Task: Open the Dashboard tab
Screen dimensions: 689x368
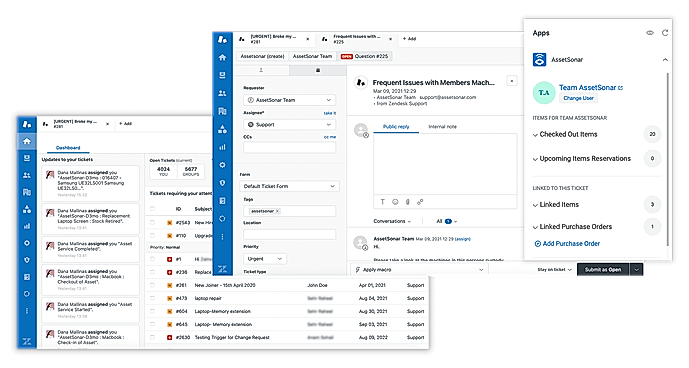Action: [68, 148]
